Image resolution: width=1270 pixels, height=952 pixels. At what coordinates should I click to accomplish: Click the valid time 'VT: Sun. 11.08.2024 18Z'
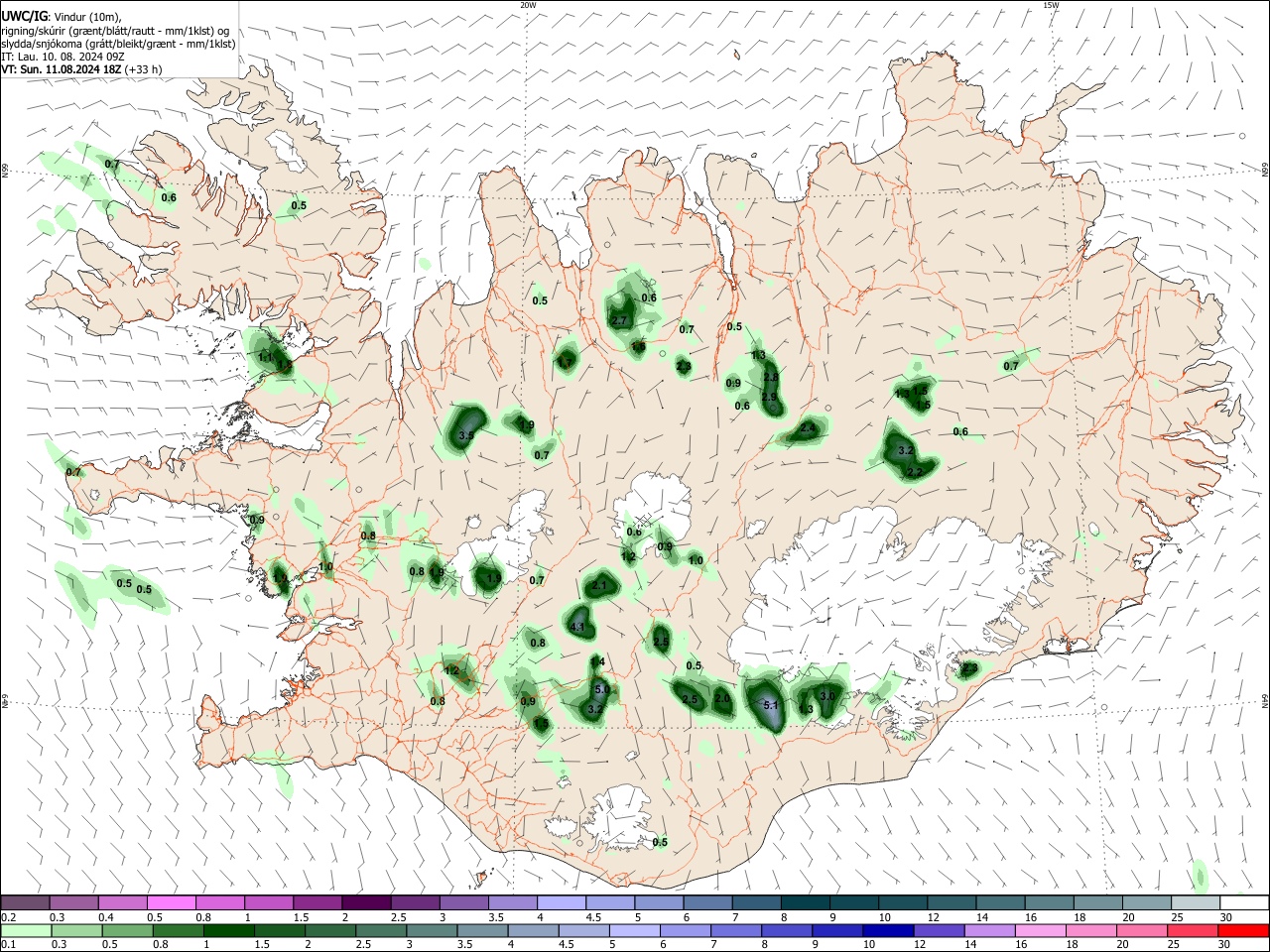[x=61, y=69]
